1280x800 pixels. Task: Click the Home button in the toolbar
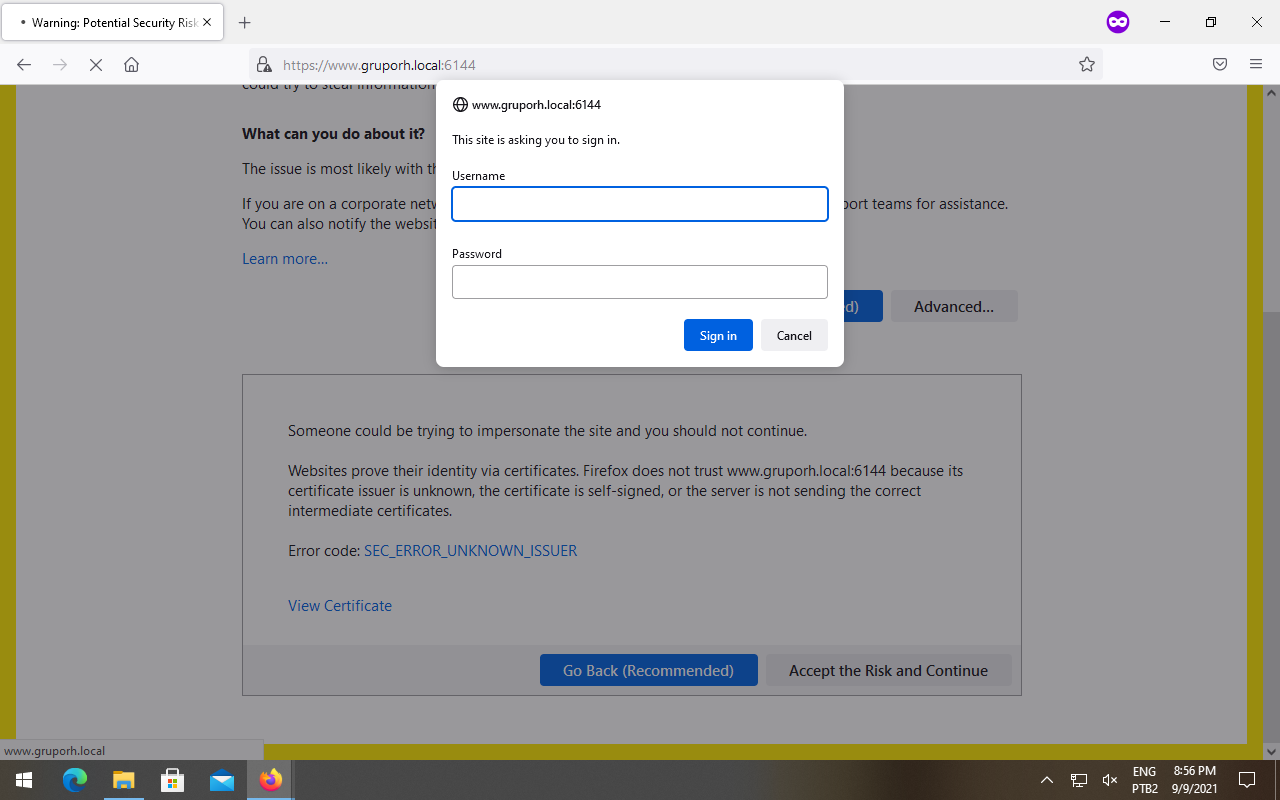coord(131,64)
